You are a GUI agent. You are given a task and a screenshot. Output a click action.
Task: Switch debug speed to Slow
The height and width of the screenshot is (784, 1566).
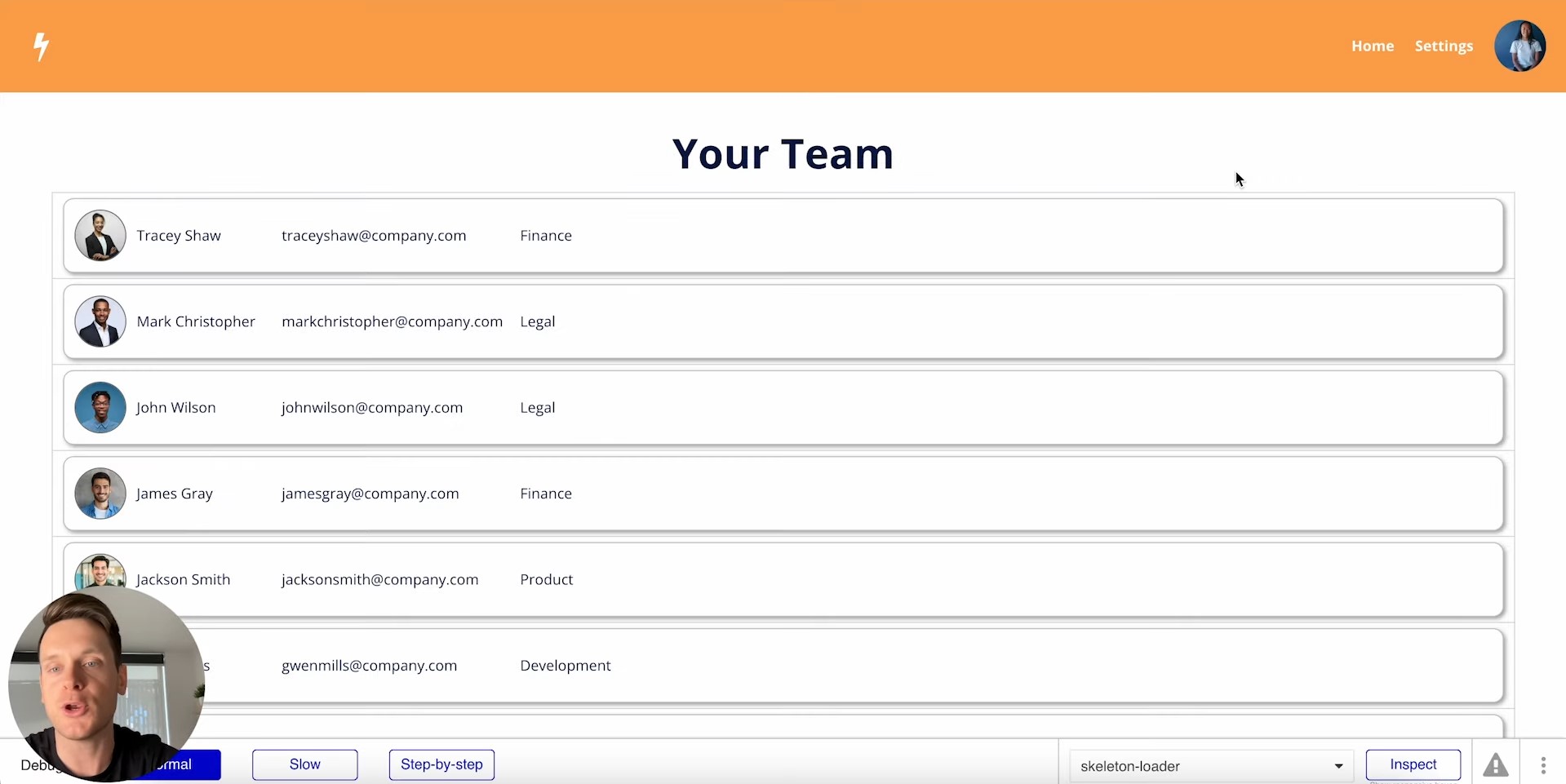[x=304, y=764]
